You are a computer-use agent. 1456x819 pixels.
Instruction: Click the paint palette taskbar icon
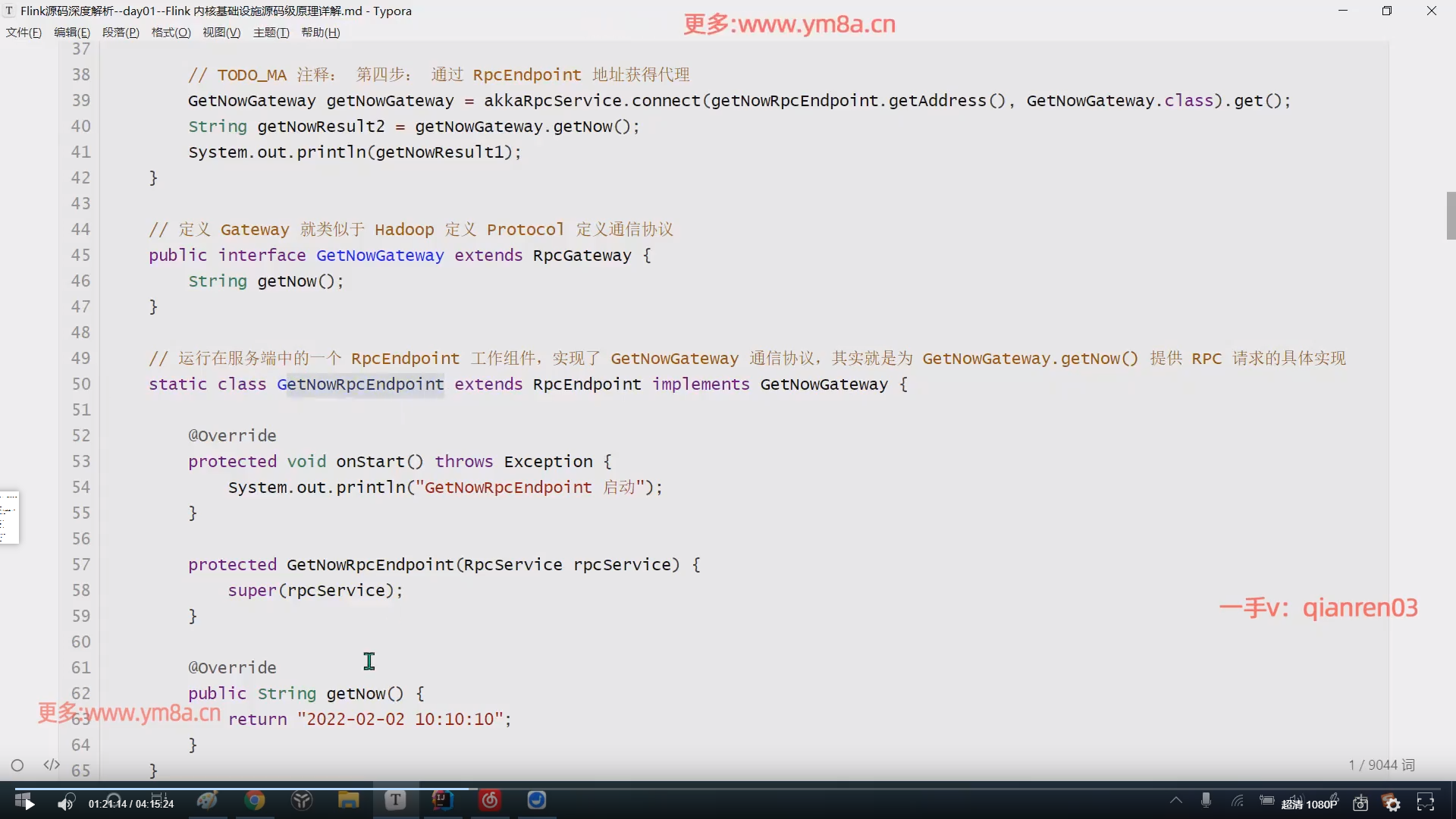coord(207,801)
